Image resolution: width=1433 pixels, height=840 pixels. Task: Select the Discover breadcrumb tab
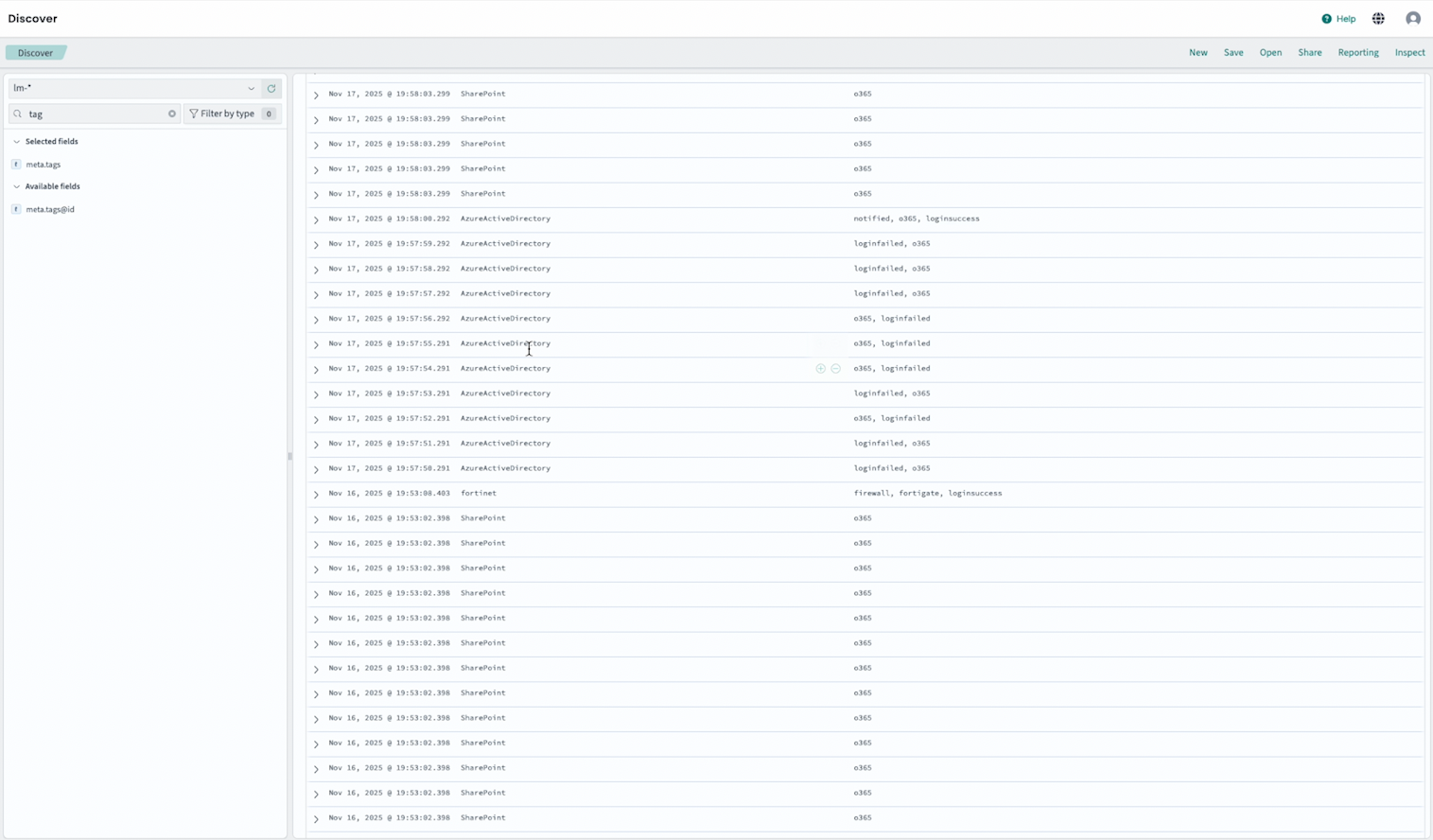(36, 53)
